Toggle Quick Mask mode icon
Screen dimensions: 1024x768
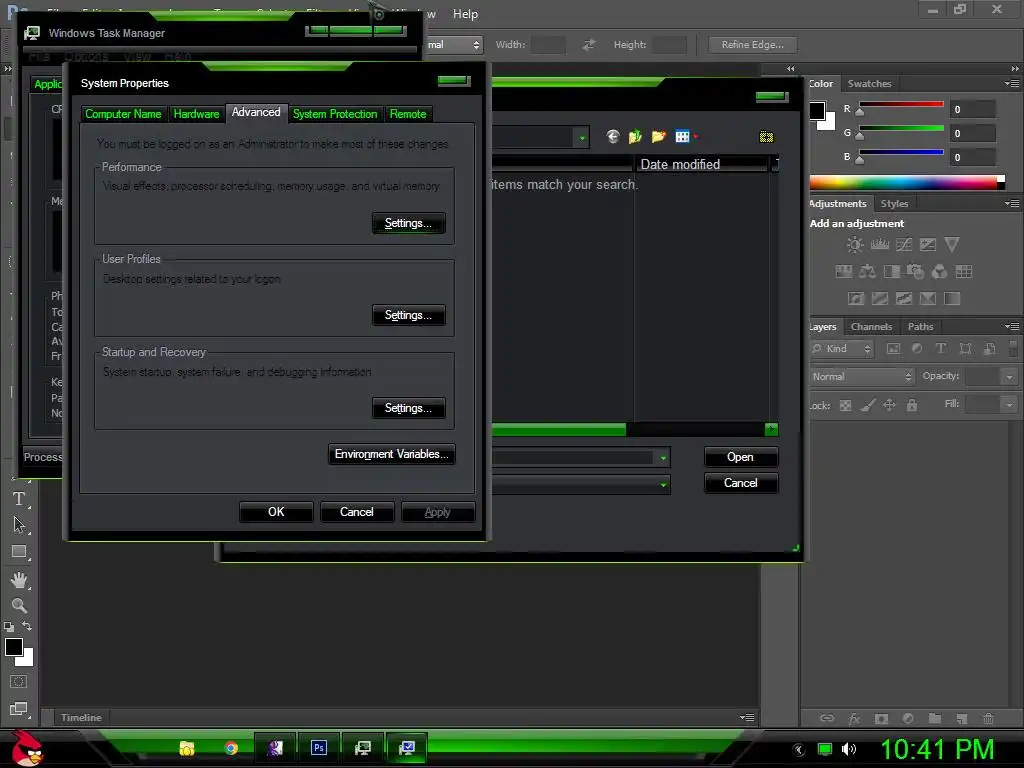pos(18,682)
